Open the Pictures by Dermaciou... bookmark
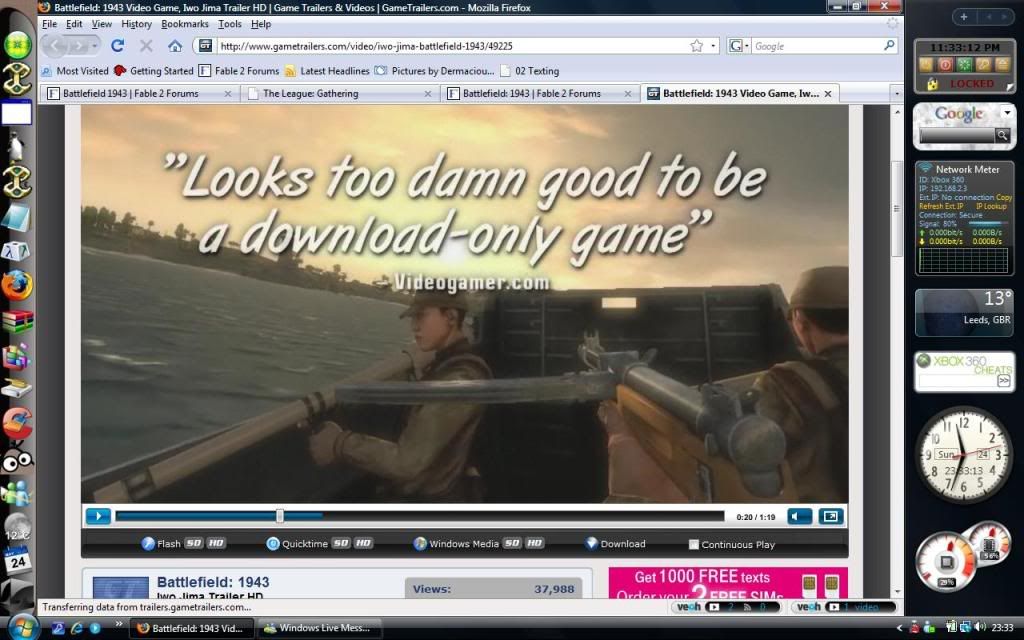The height and width of the screenshot is (640, 1024). pos(435,71)
